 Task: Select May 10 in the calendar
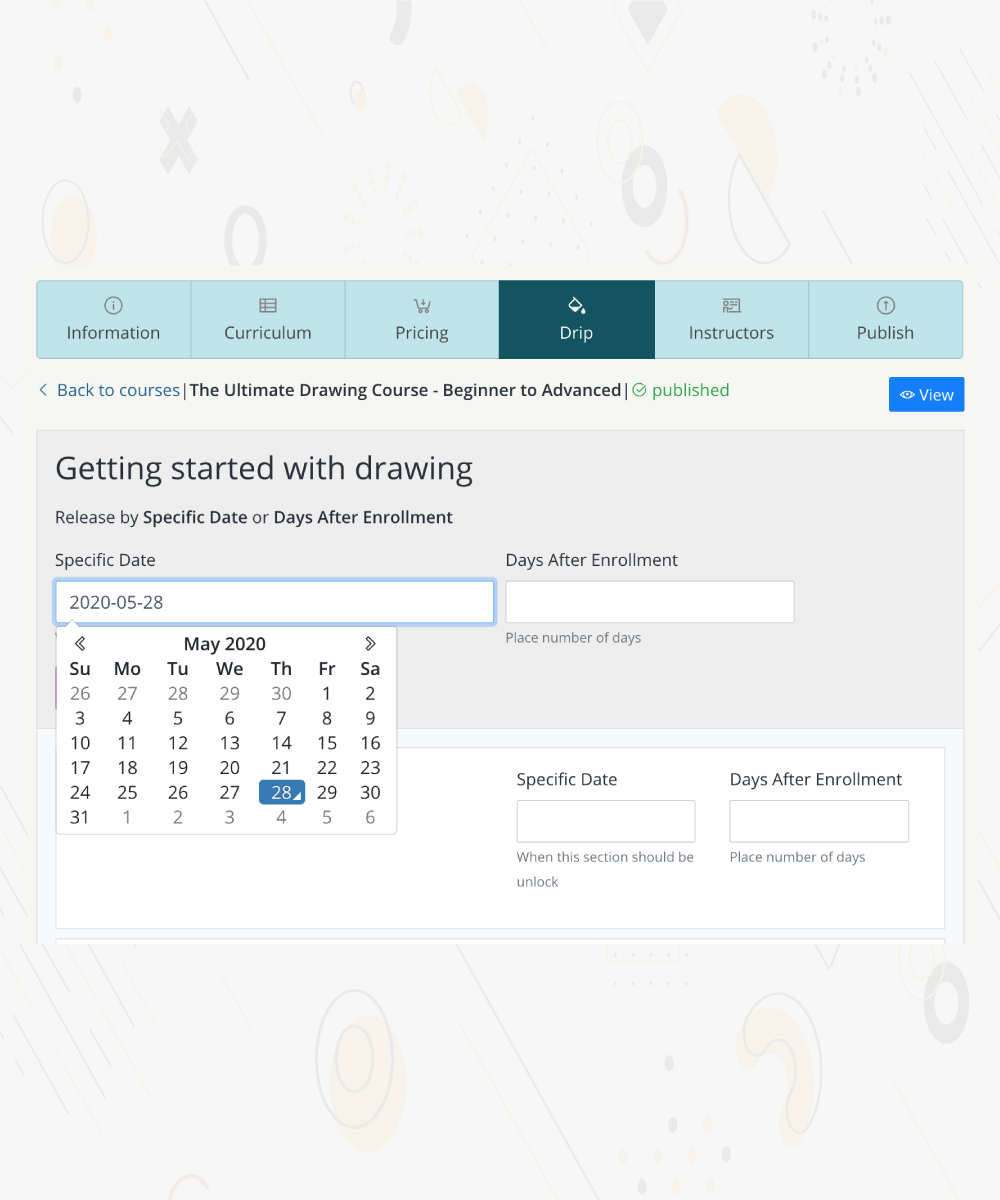(x=80, y=743)
